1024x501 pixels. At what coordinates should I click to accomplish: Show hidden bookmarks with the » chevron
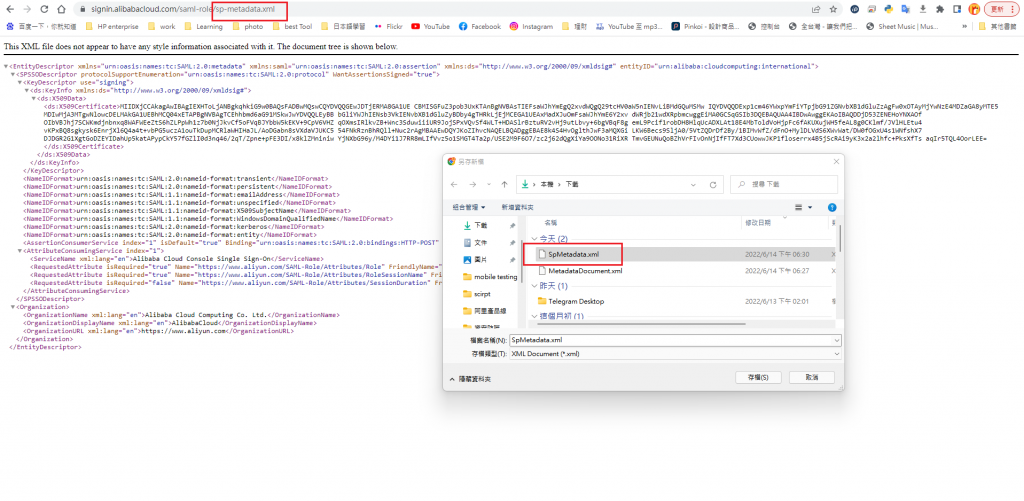tap(965, 27)
